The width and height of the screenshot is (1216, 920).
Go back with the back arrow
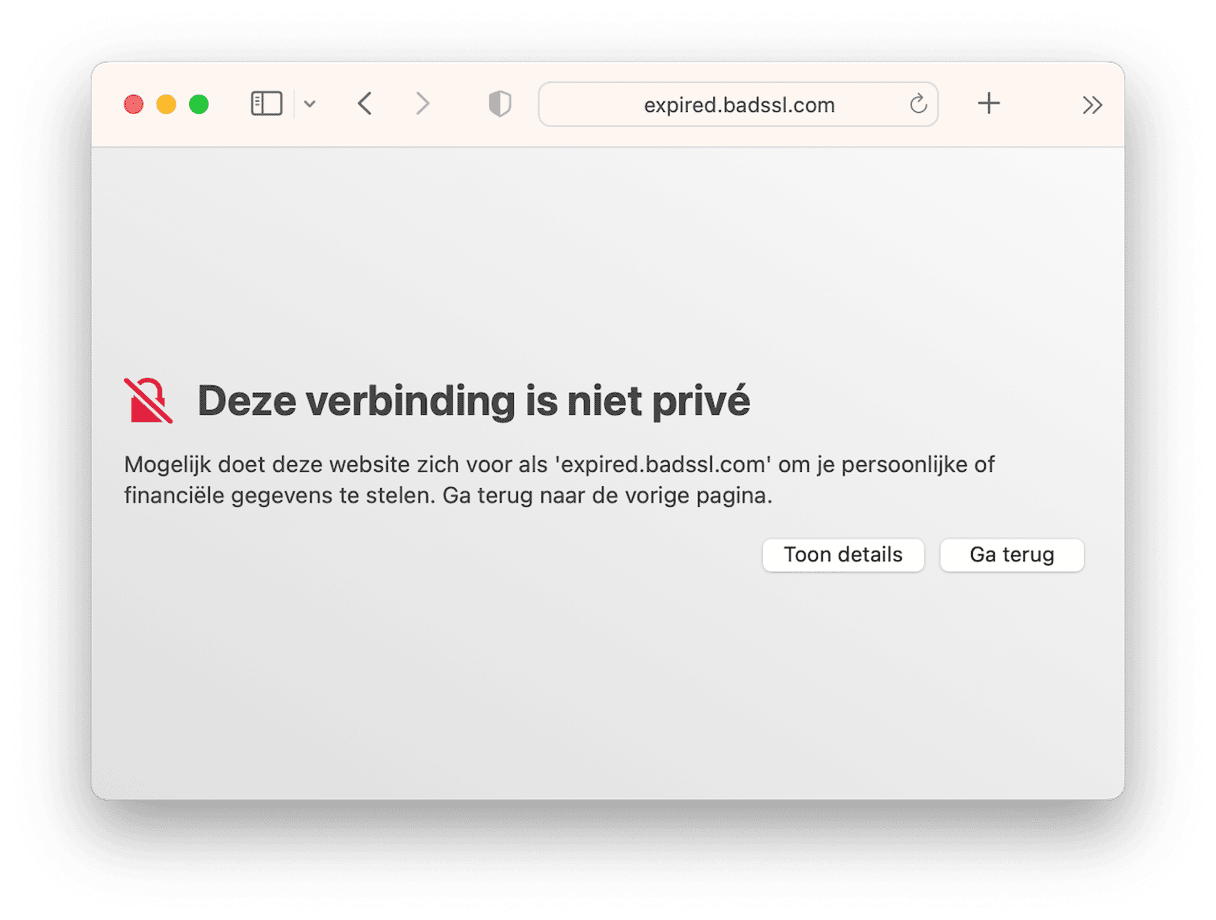[365, 104]
